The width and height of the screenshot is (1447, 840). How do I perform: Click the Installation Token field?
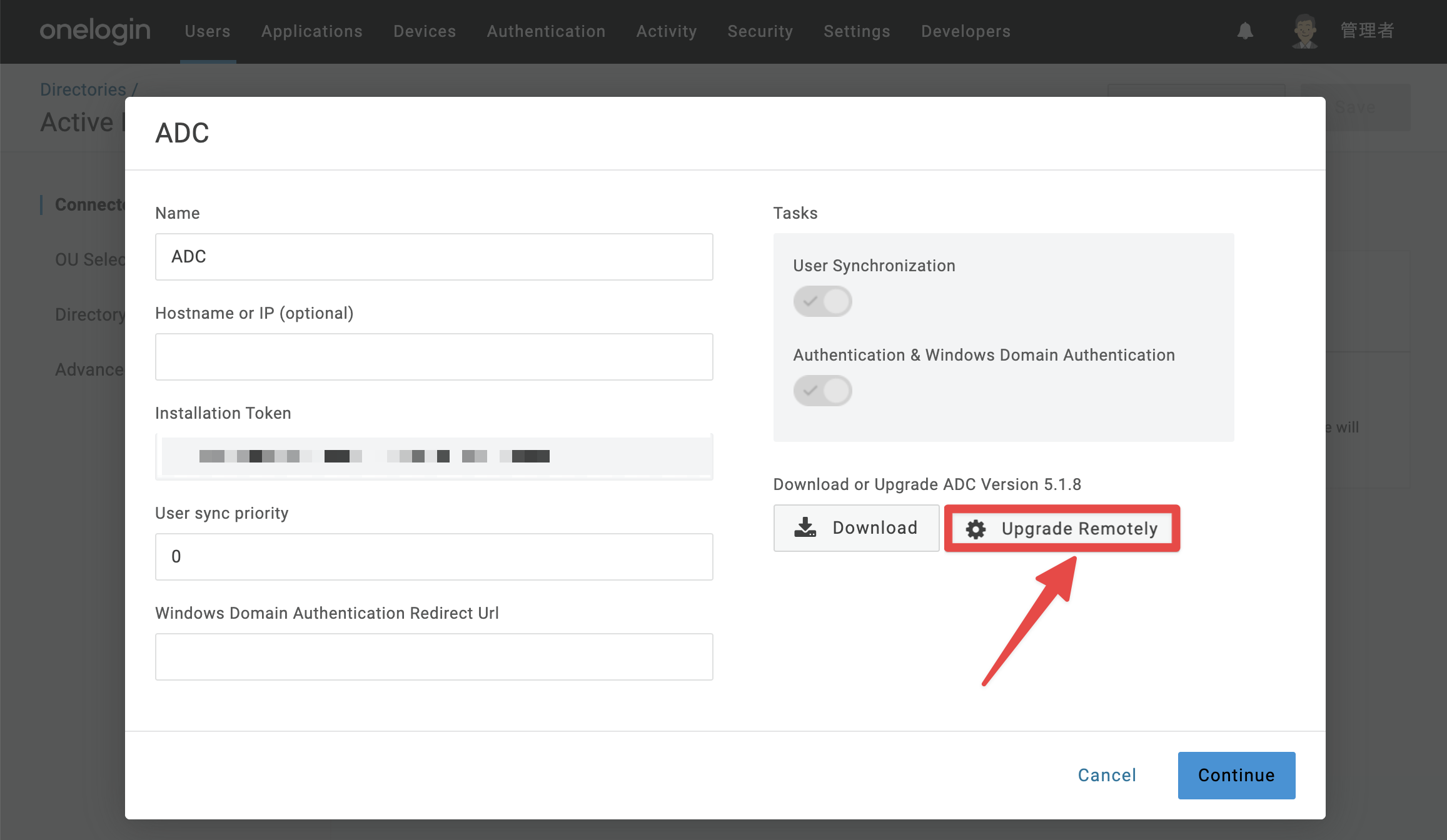pos(434,457)
